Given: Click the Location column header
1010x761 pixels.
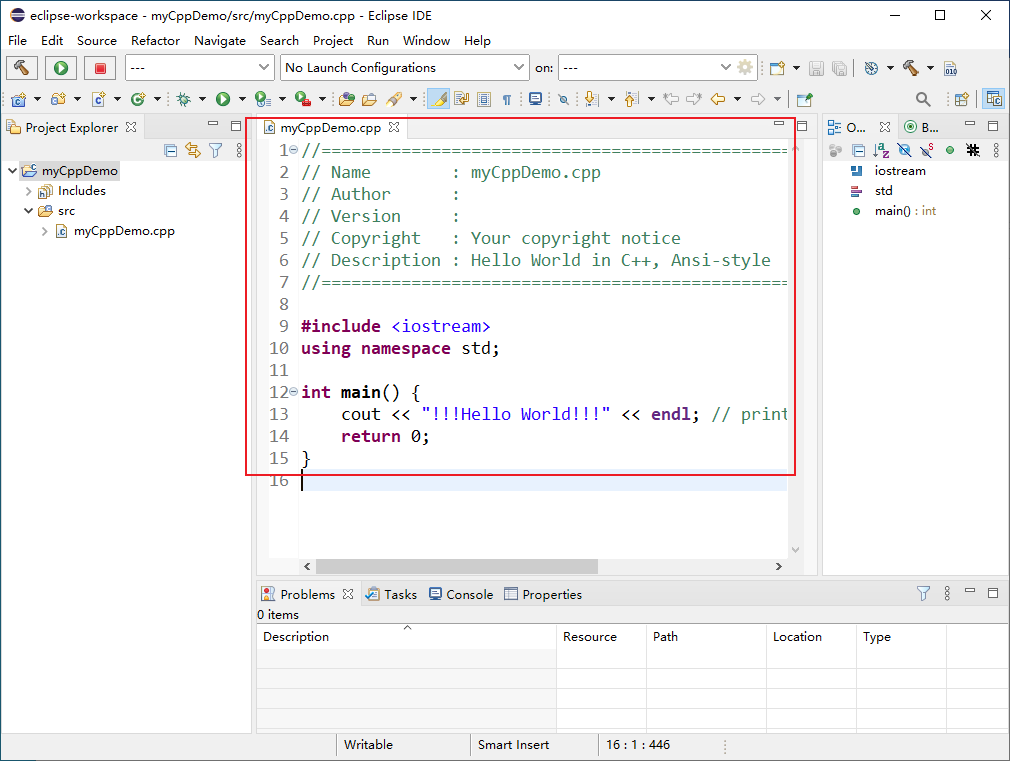Looking at the screenshot, I should point(812,637).
